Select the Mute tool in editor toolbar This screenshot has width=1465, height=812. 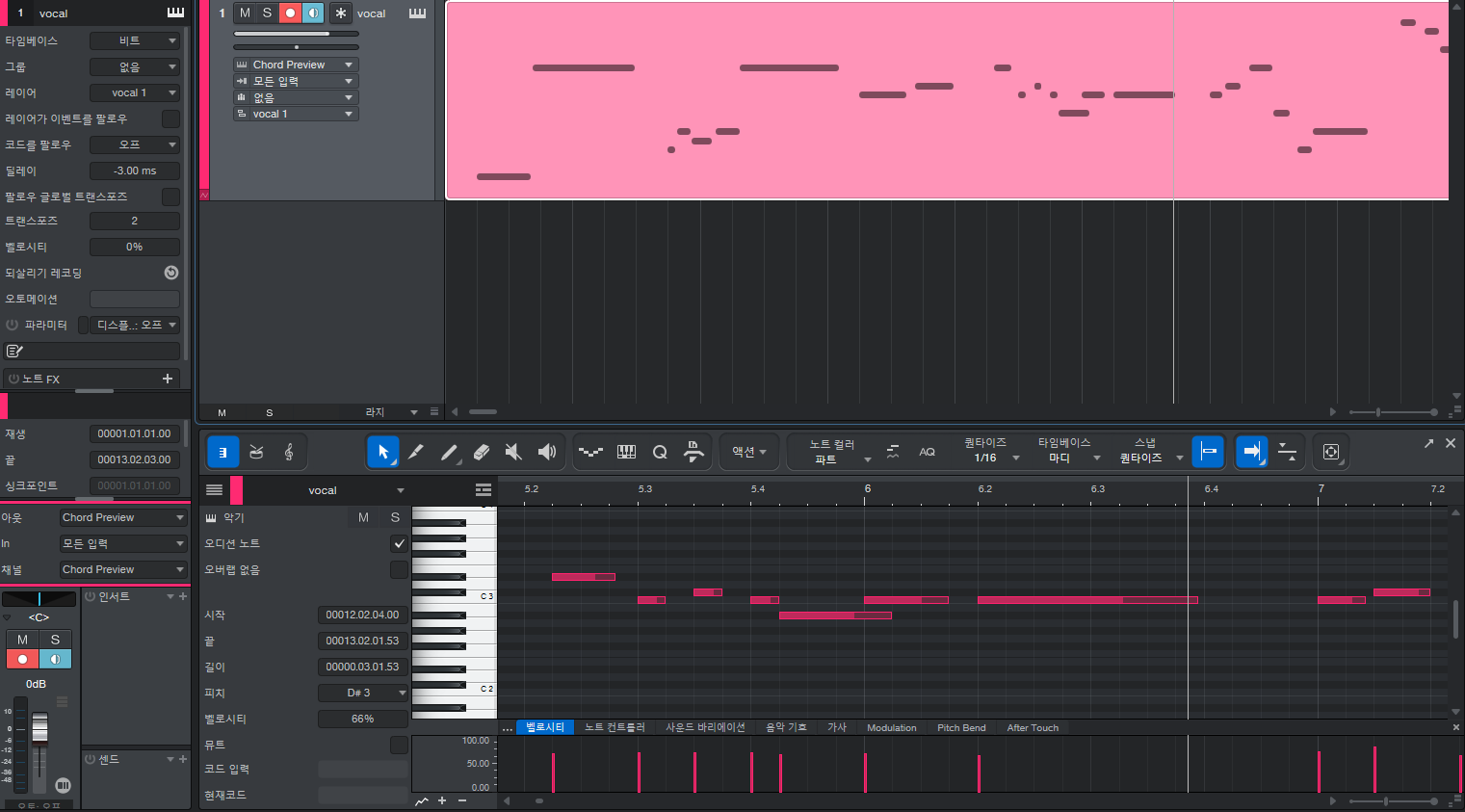[514, 452]
